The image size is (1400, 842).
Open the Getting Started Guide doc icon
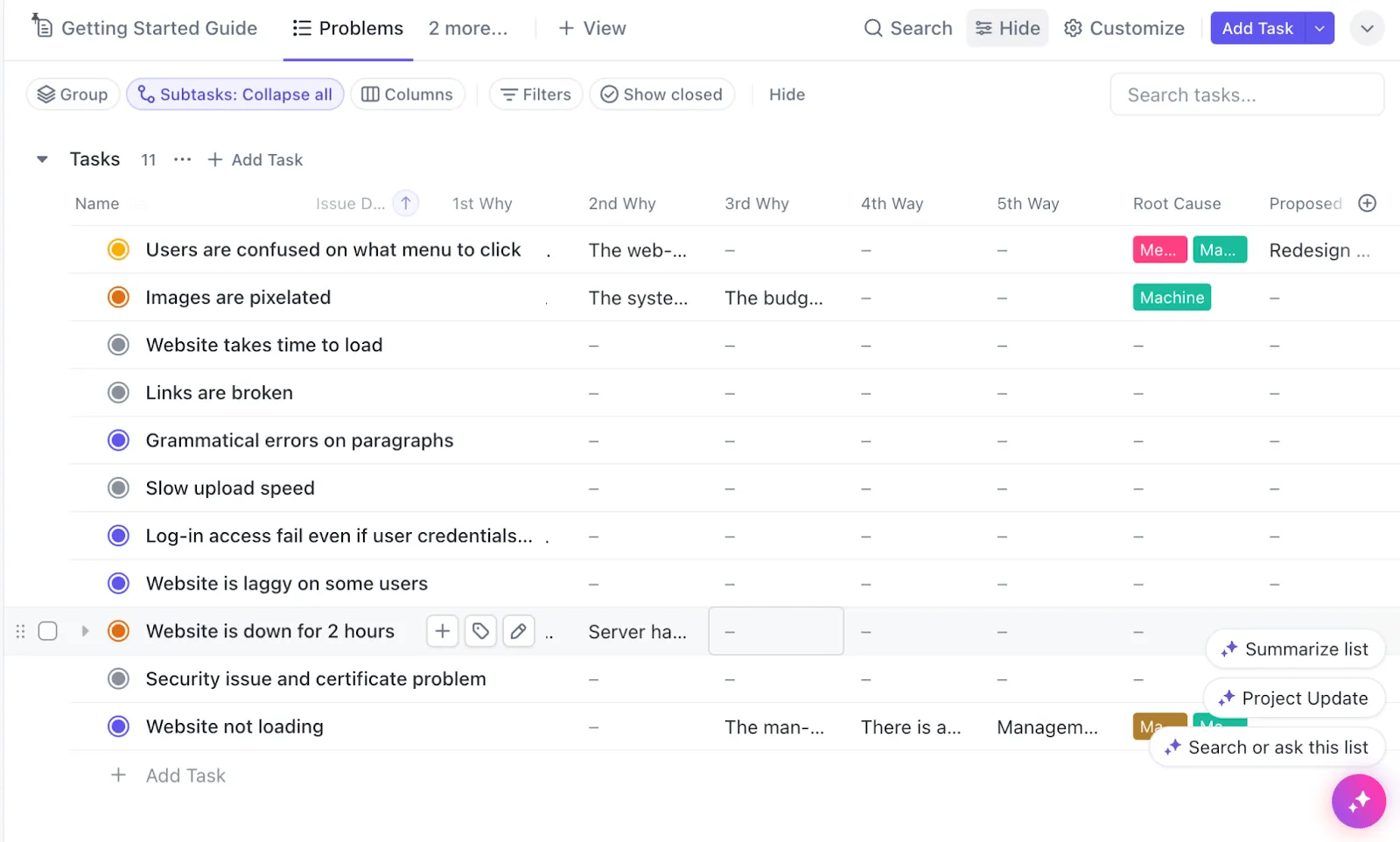coord(42,26)
